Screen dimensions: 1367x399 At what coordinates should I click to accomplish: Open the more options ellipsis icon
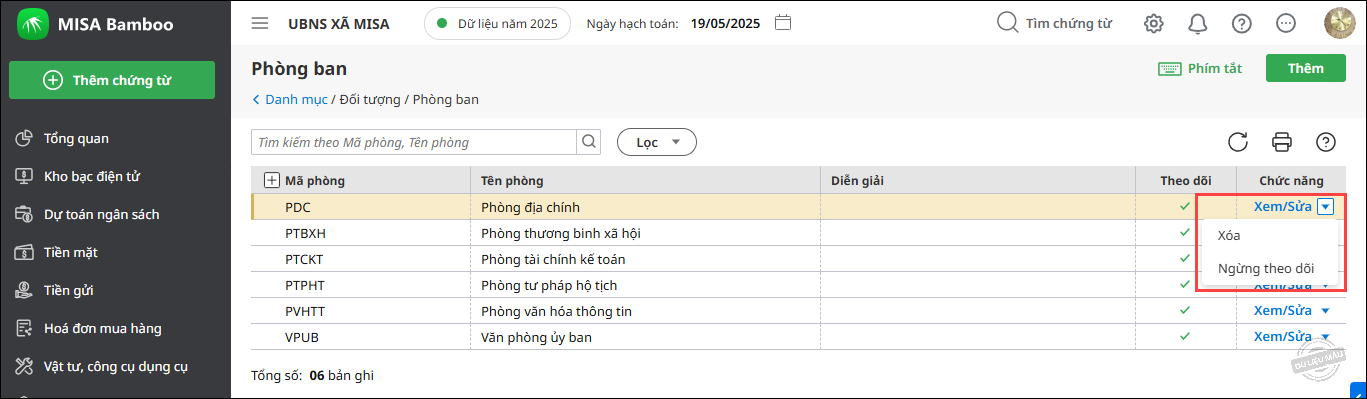[1286, 23]
